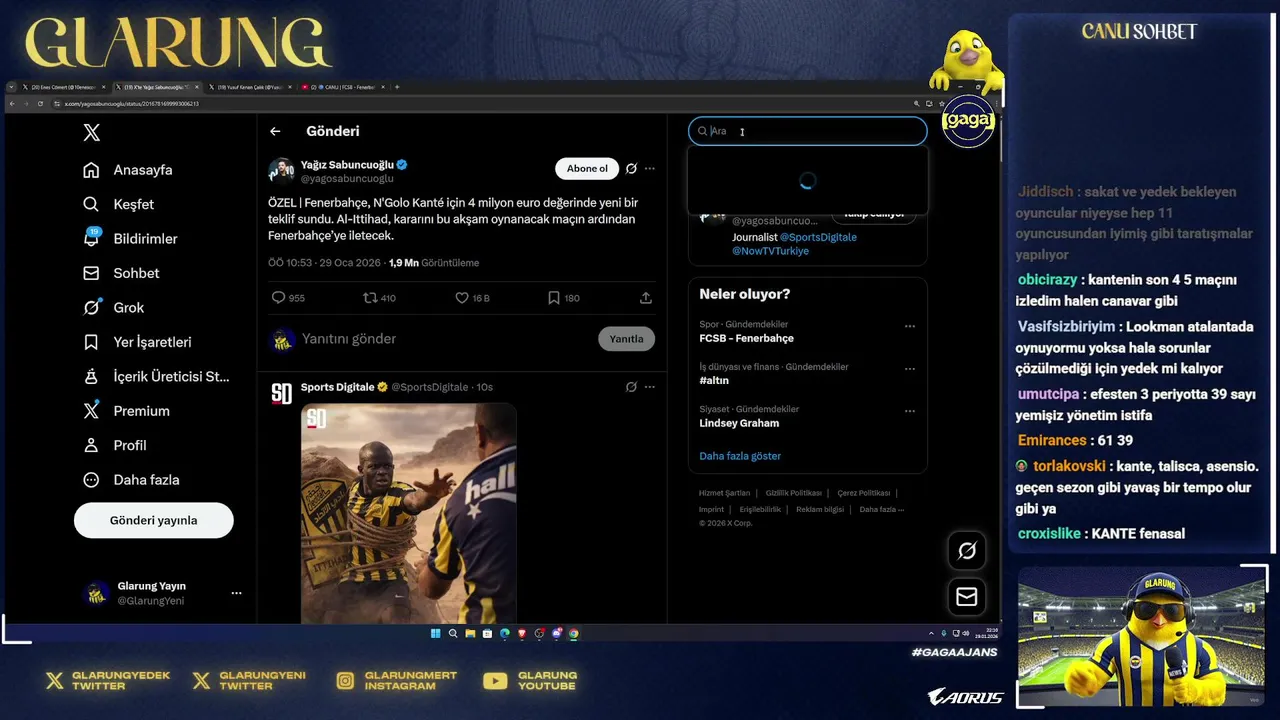The height and width of the screenshot is (720, 1280).
Task: Open İçerik Üreticisi Stüdyosu item
Action: (157, 377)
